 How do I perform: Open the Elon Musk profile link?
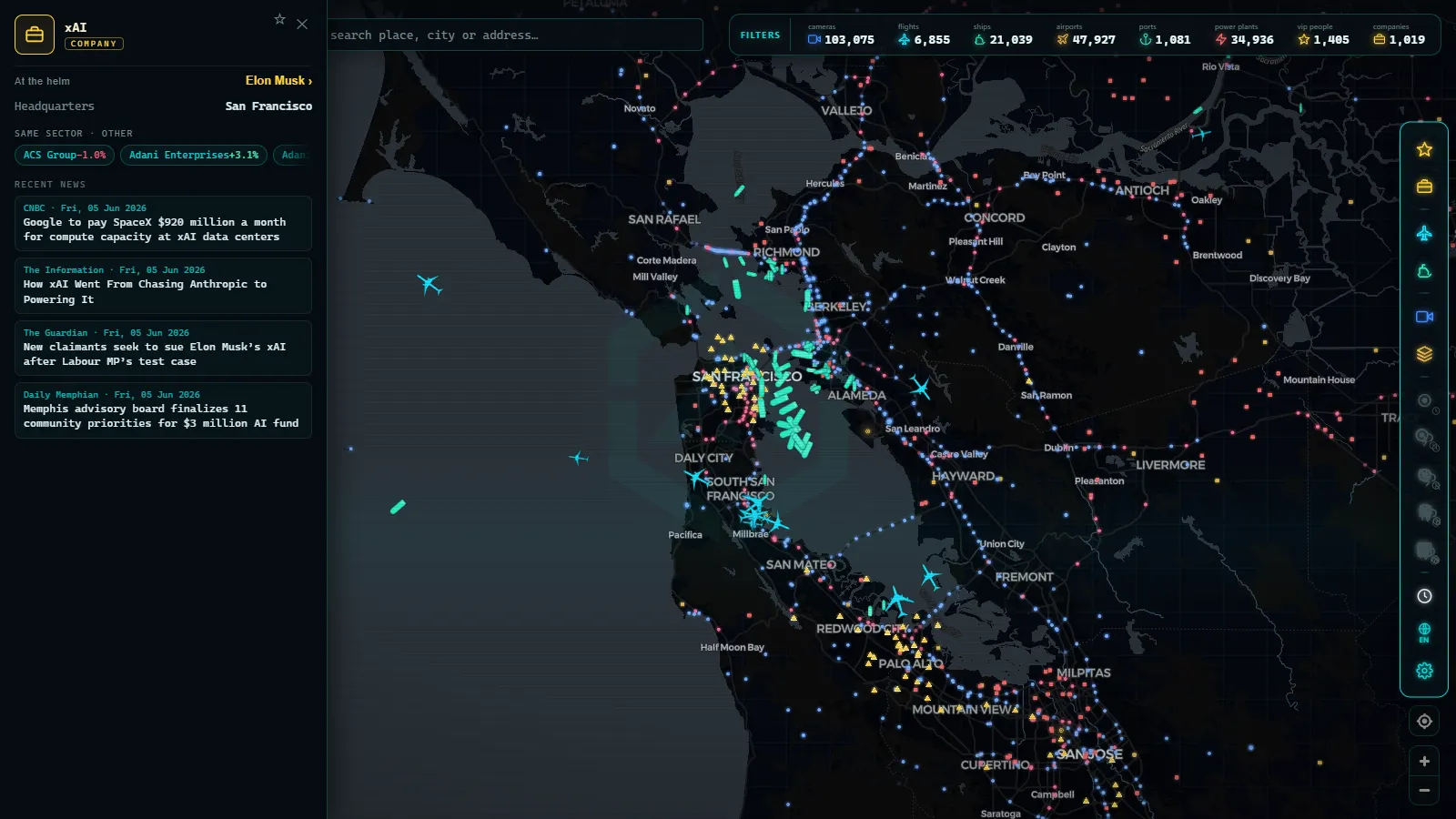point(278,81)
